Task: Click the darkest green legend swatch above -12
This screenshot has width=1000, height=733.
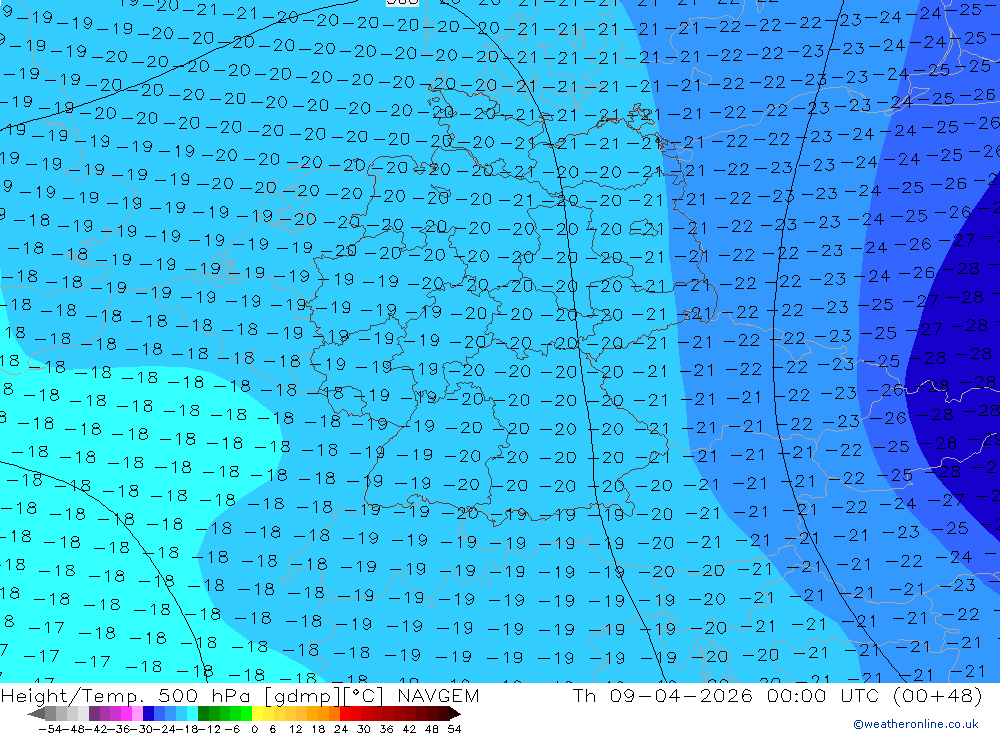Action: click(x=203, y=713)
